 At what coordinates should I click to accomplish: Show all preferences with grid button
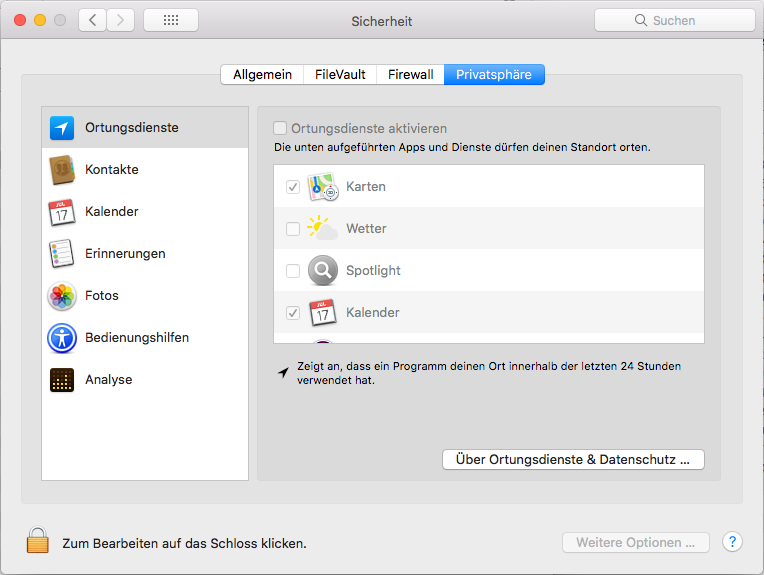click(171, 20)
